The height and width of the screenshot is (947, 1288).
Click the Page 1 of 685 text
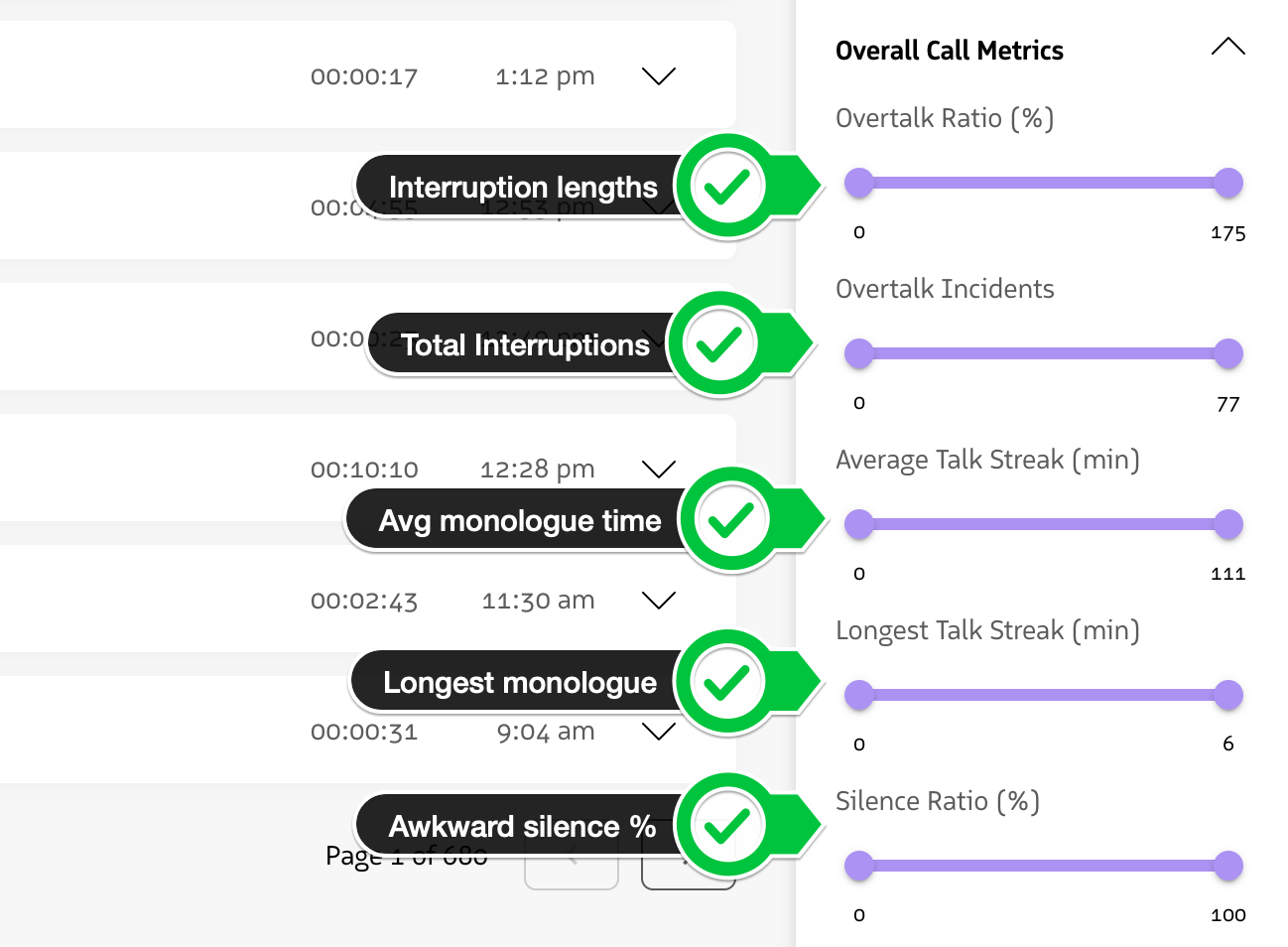[405, 855]
